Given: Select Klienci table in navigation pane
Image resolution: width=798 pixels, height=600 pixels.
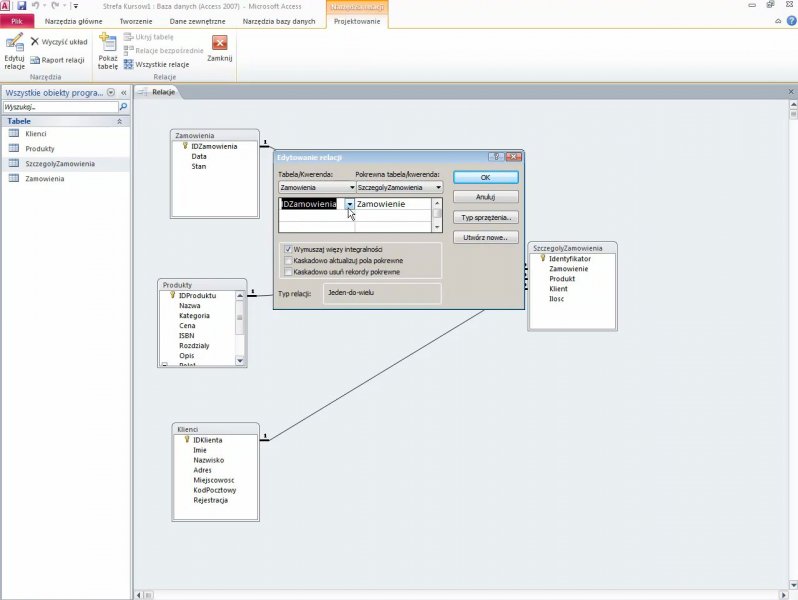Looking at the screenshot, I should click(x=36, y=133).
